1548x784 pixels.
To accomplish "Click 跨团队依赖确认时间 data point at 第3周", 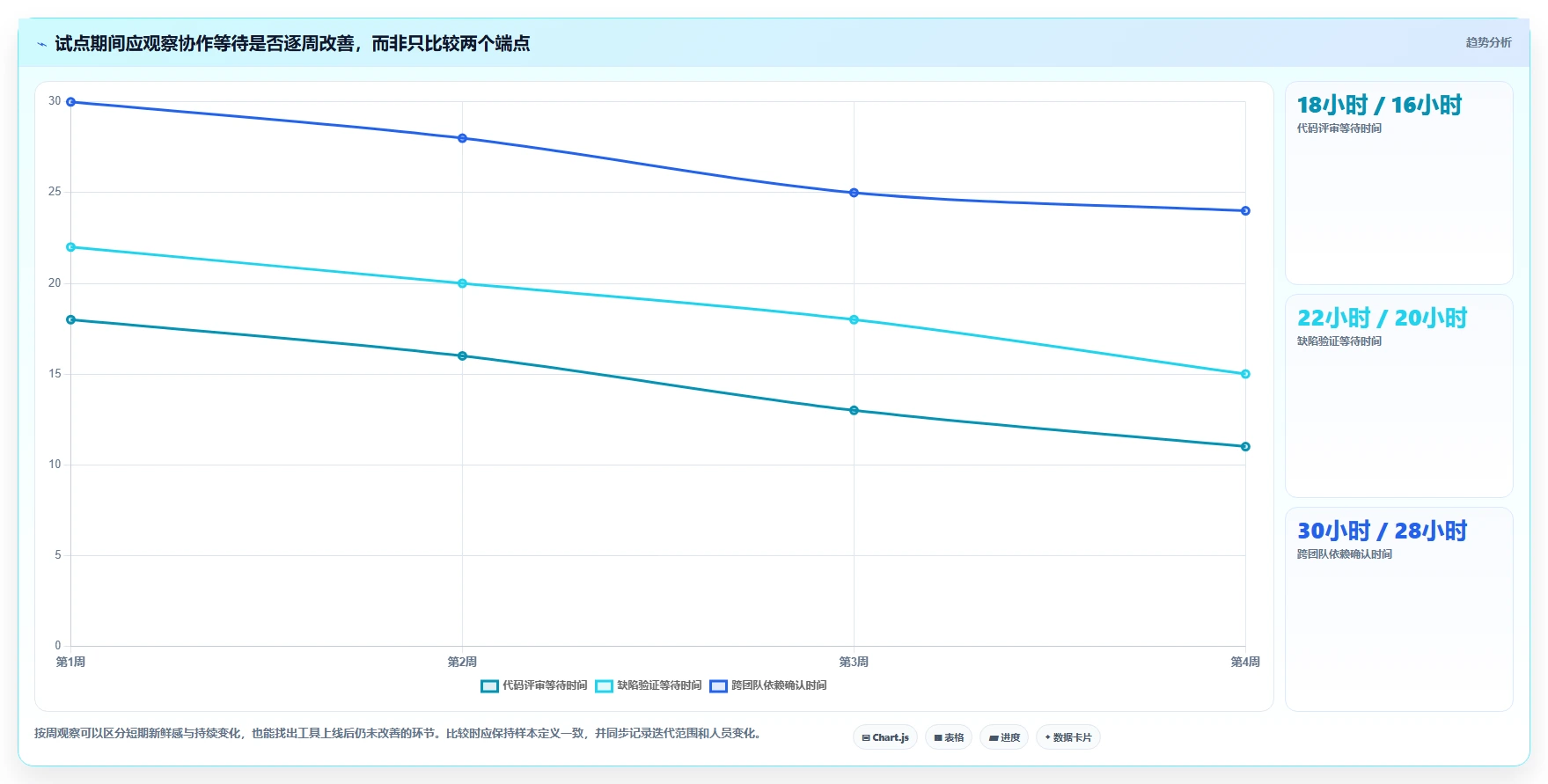I will (854, 193).
